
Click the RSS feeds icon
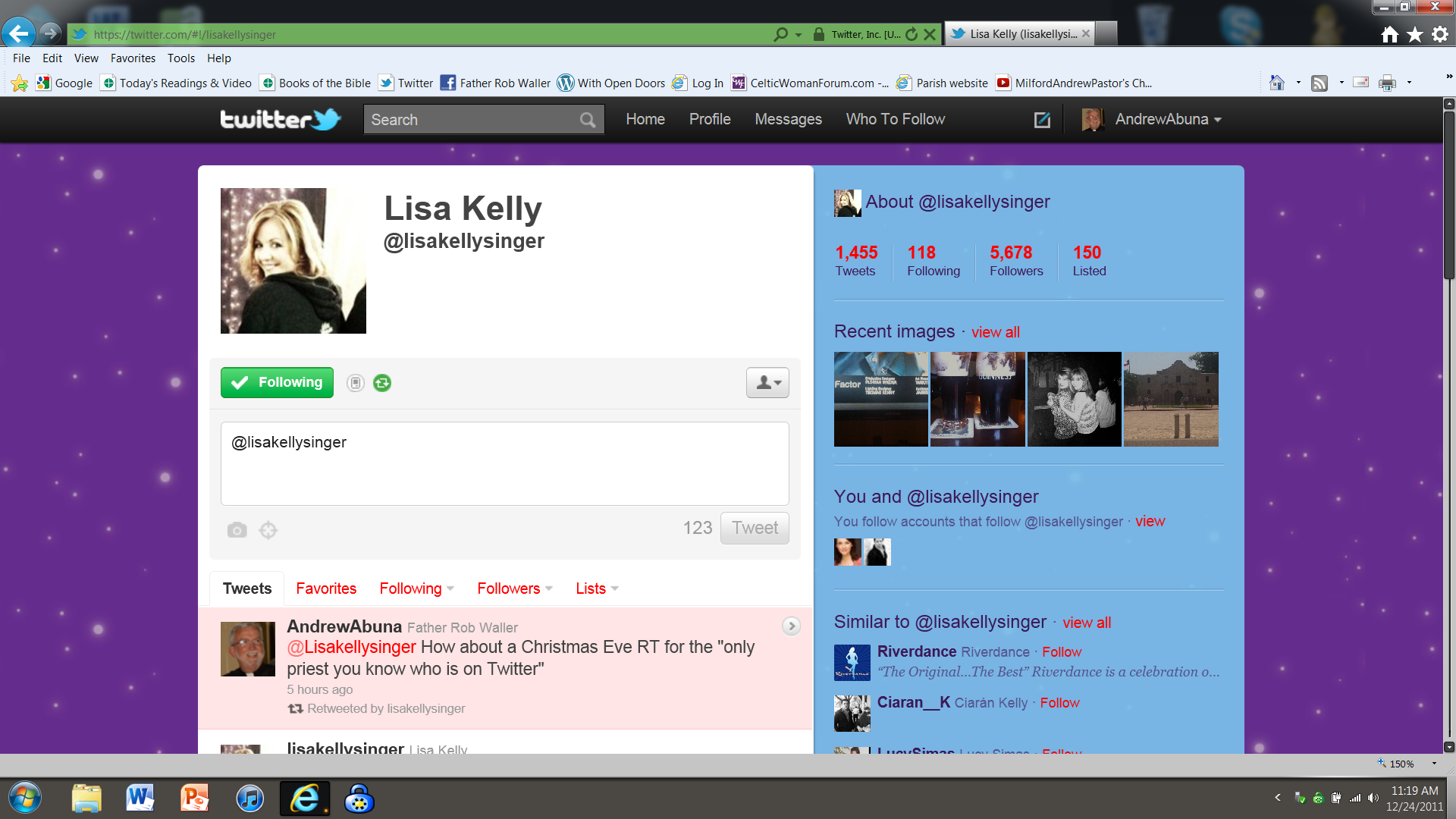pyautogui.click(x=1319, y=83)
